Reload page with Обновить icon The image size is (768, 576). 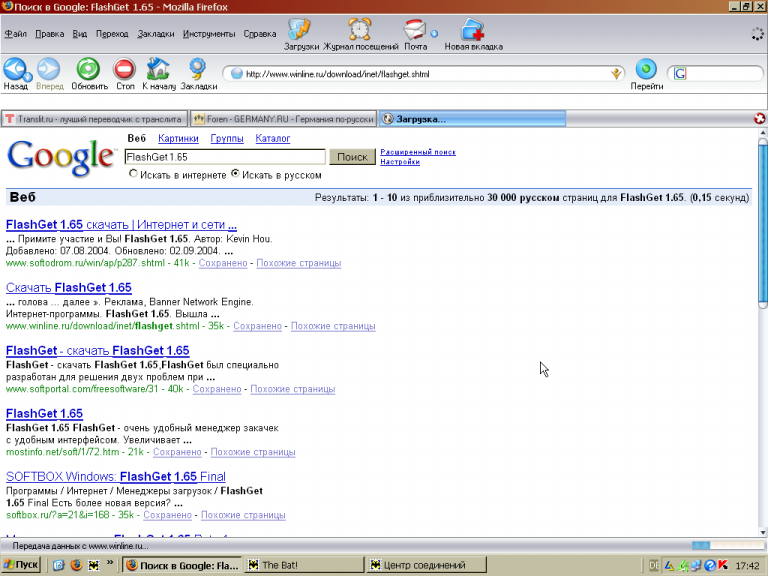(x=88, y=70)
